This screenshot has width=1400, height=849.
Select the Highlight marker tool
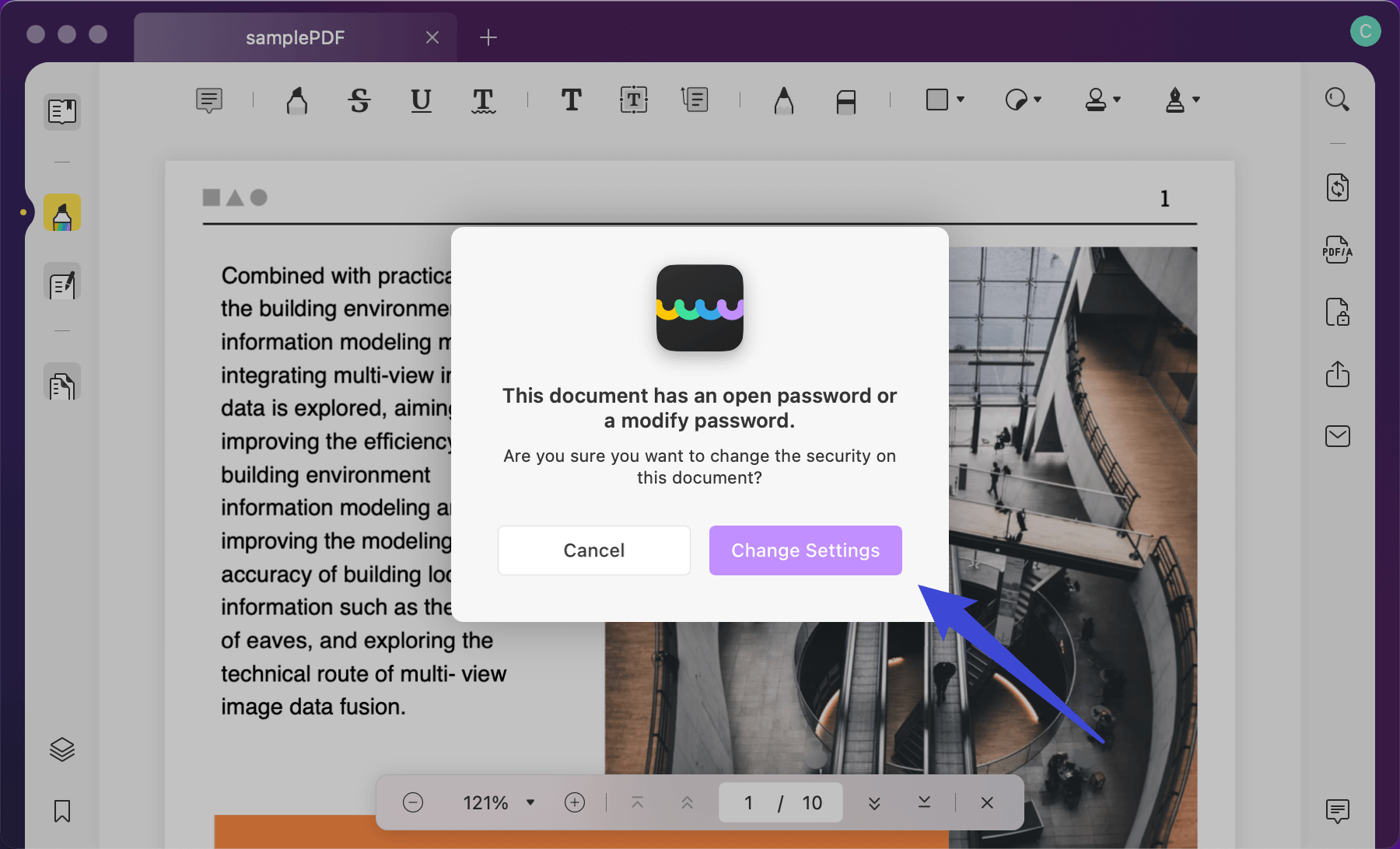tap(297, 100)
